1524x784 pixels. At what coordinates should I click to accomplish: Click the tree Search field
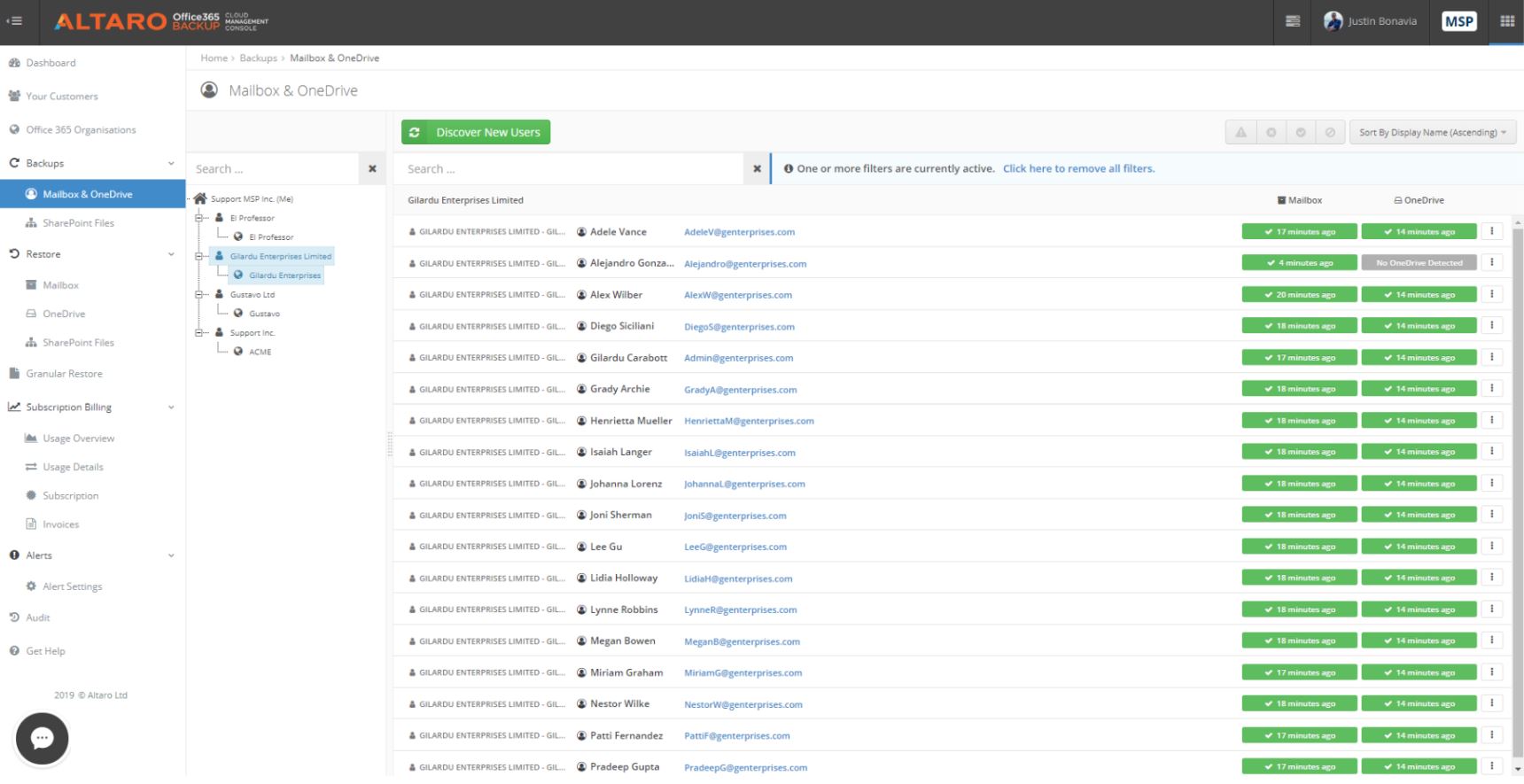pyautogui.click(x=273, y=168)
